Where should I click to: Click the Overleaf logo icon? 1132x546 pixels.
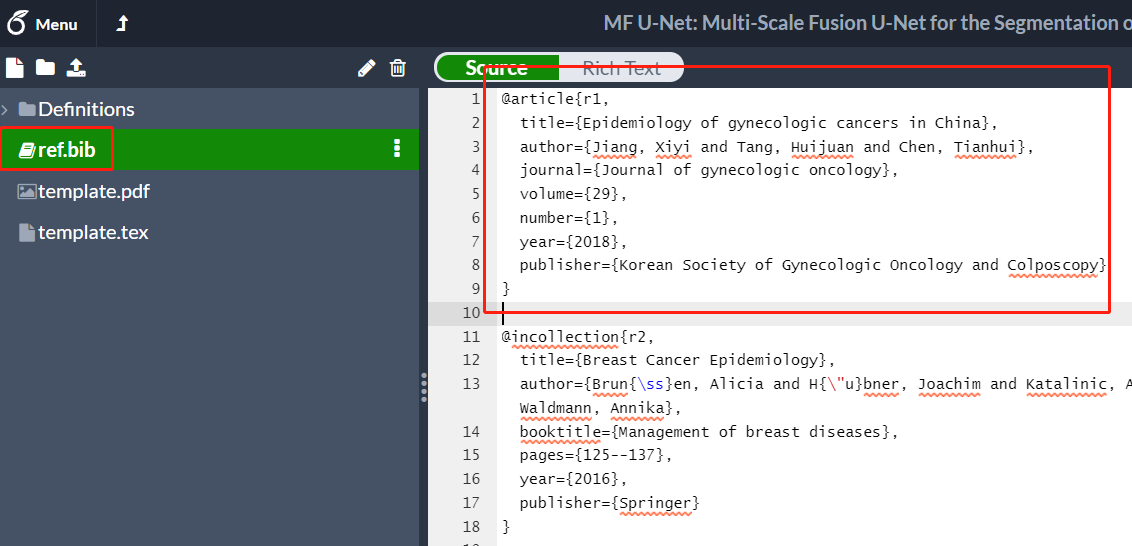17,23
